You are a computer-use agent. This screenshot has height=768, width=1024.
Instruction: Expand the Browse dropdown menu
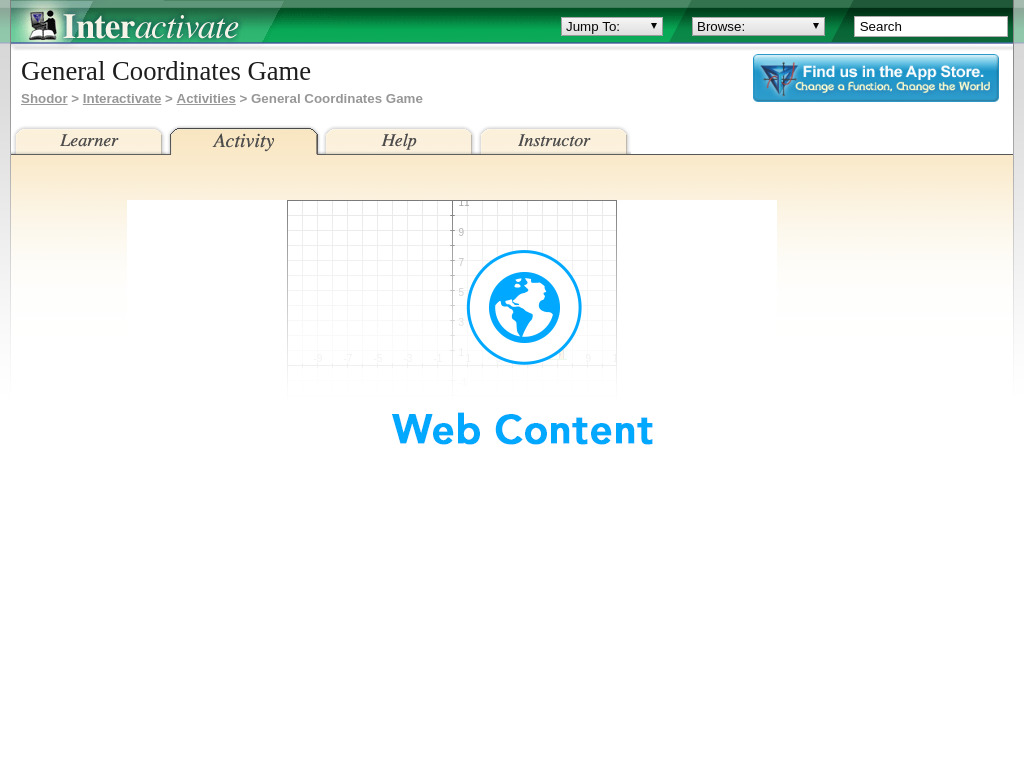(758, 26)
